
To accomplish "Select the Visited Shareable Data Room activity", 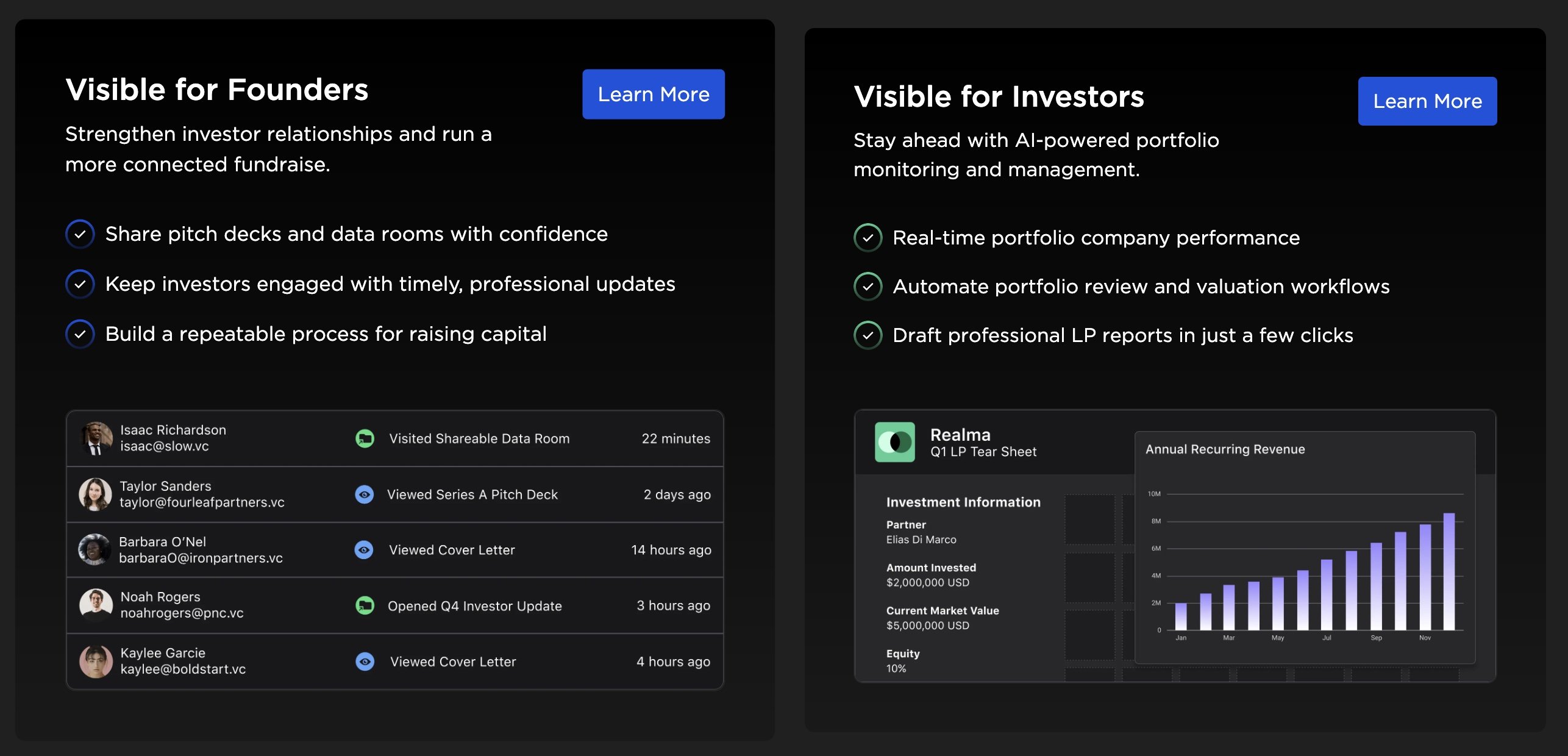I will (479, 438).
